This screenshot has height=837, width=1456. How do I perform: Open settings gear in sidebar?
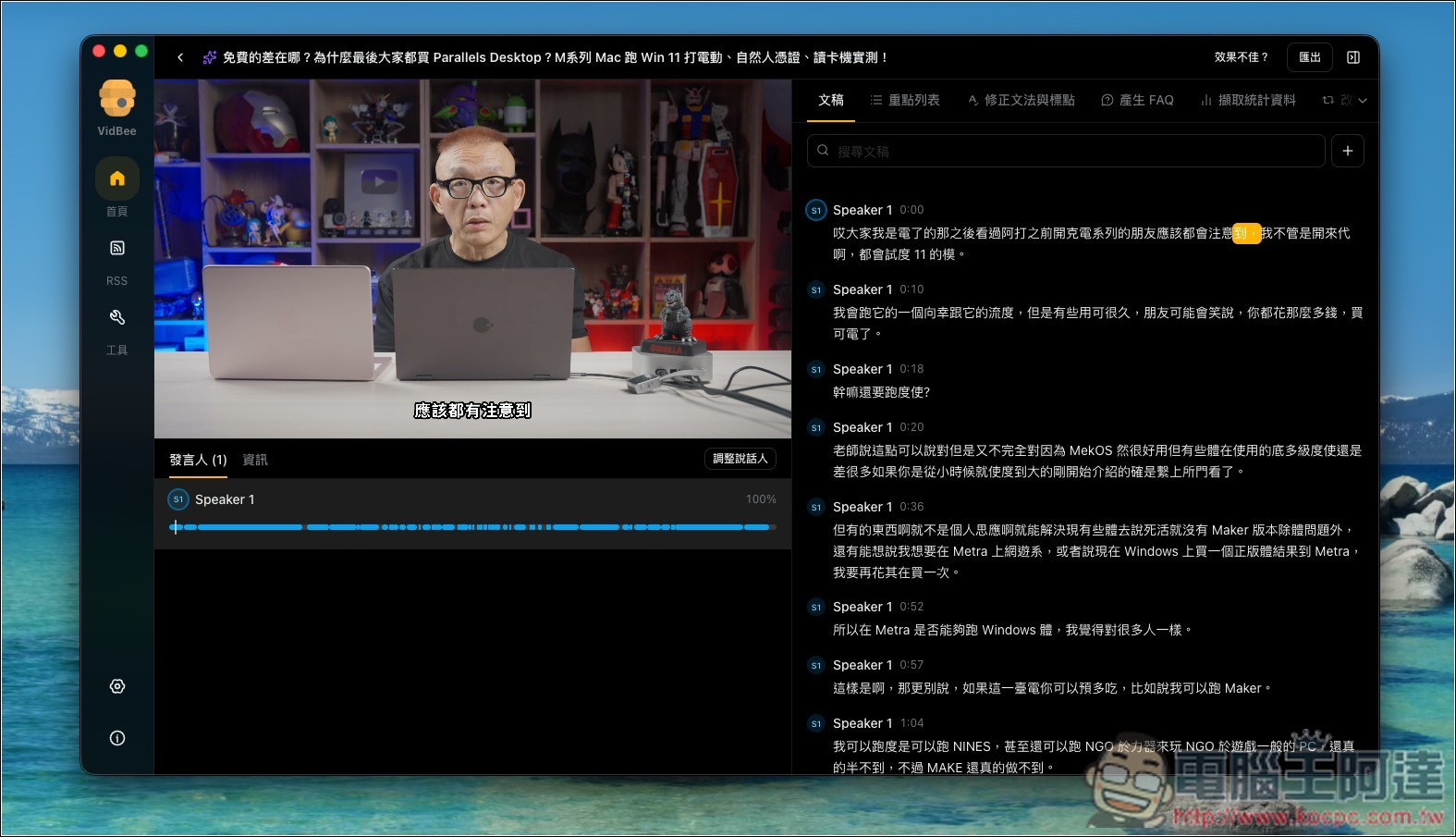(x=117, y=686)
